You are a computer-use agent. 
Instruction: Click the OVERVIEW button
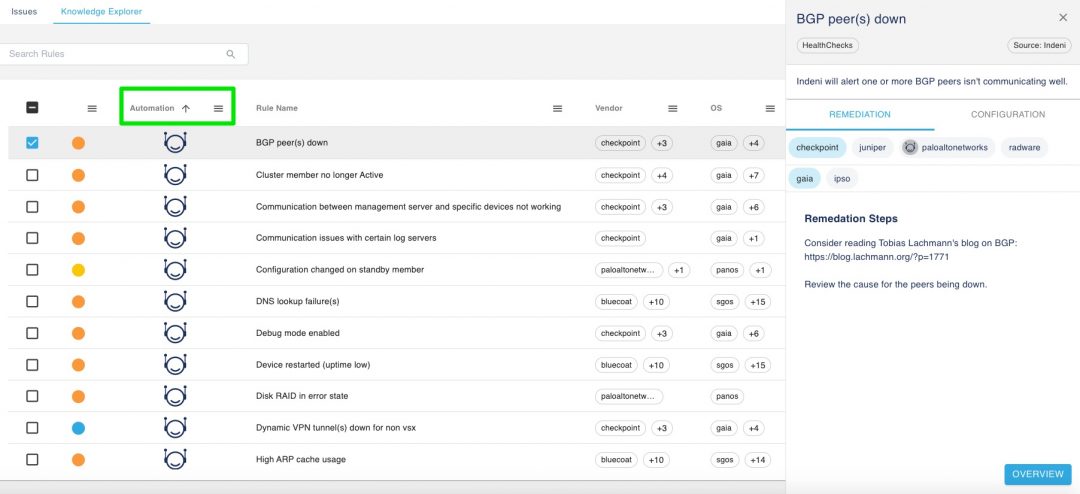tap(1037, 474)
